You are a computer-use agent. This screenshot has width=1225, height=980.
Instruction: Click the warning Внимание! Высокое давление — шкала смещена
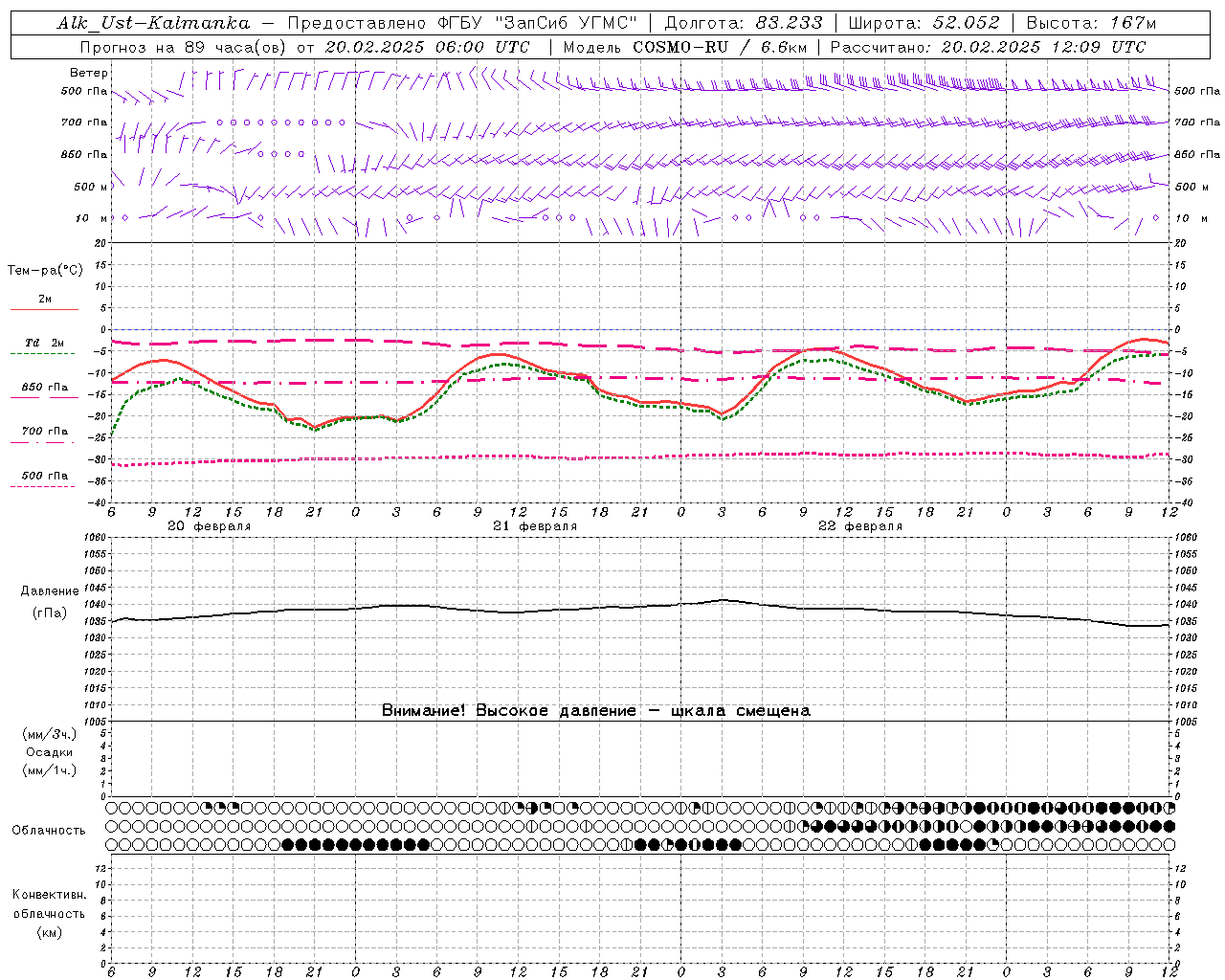point(595,711)
